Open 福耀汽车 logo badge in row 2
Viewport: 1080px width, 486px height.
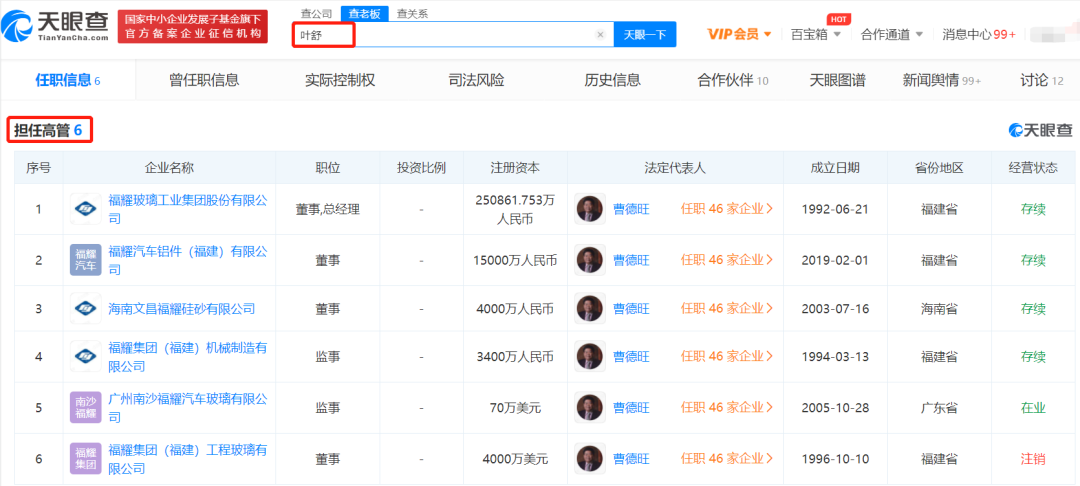[x=86, y=260]
